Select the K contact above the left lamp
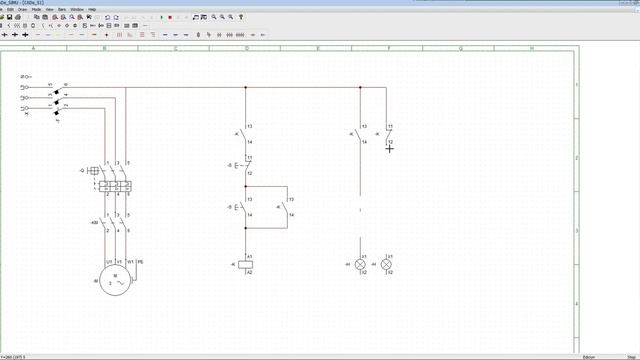 pos(359,134)
